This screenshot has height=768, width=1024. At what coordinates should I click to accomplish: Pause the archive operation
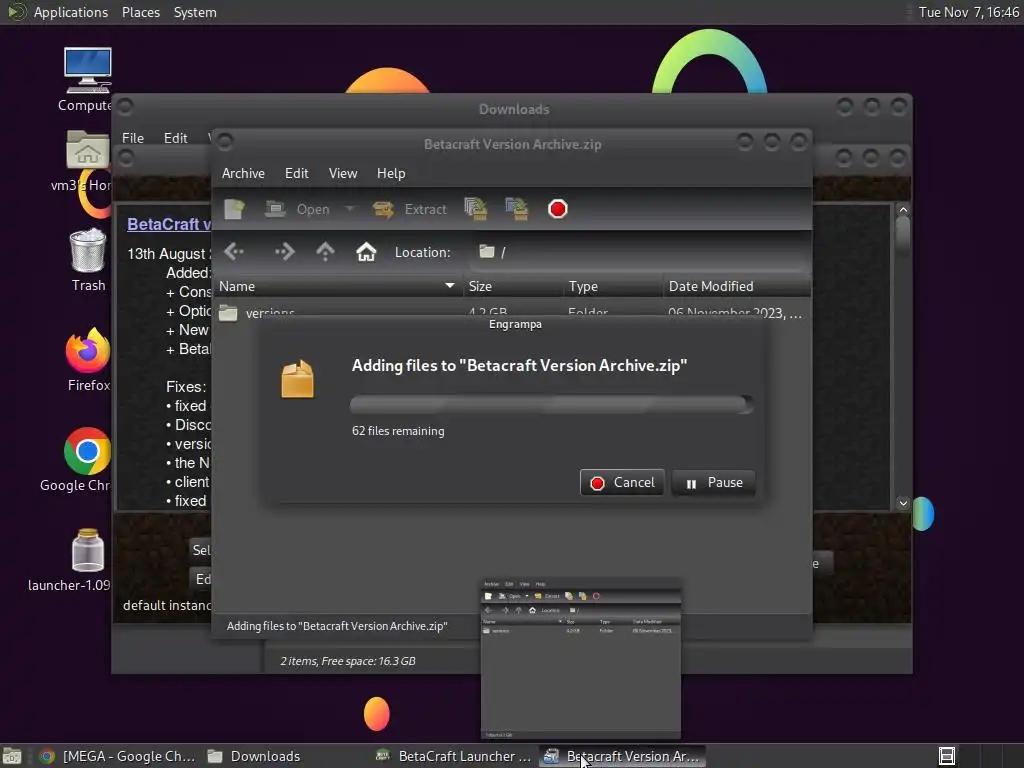pyautogui.click(x=714, y=483)
